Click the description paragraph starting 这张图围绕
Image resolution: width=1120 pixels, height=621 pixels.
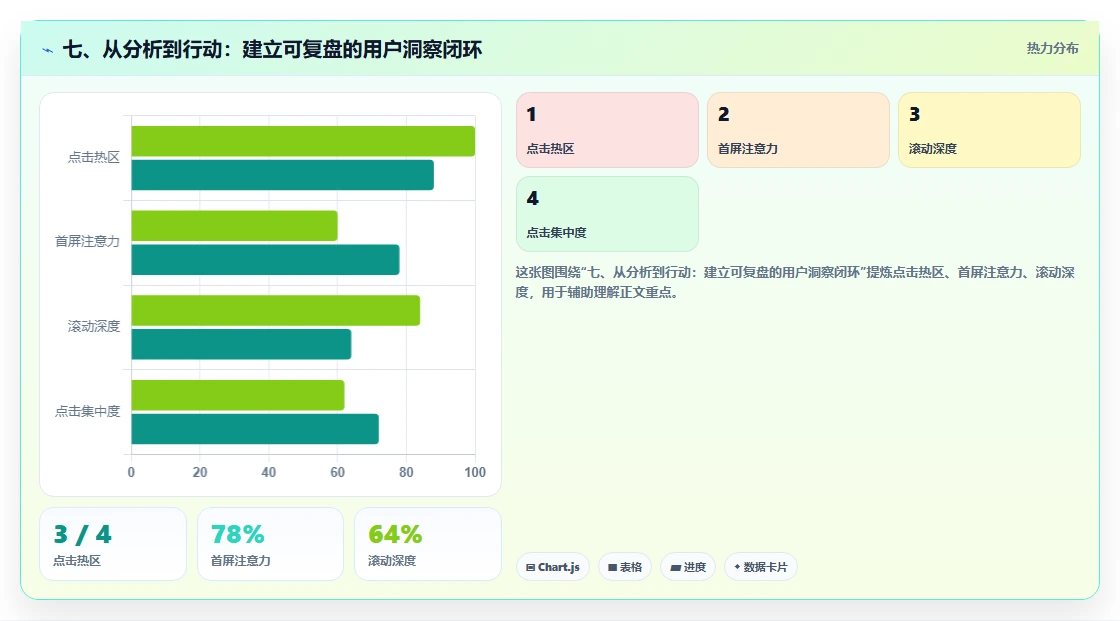[794, 282]
